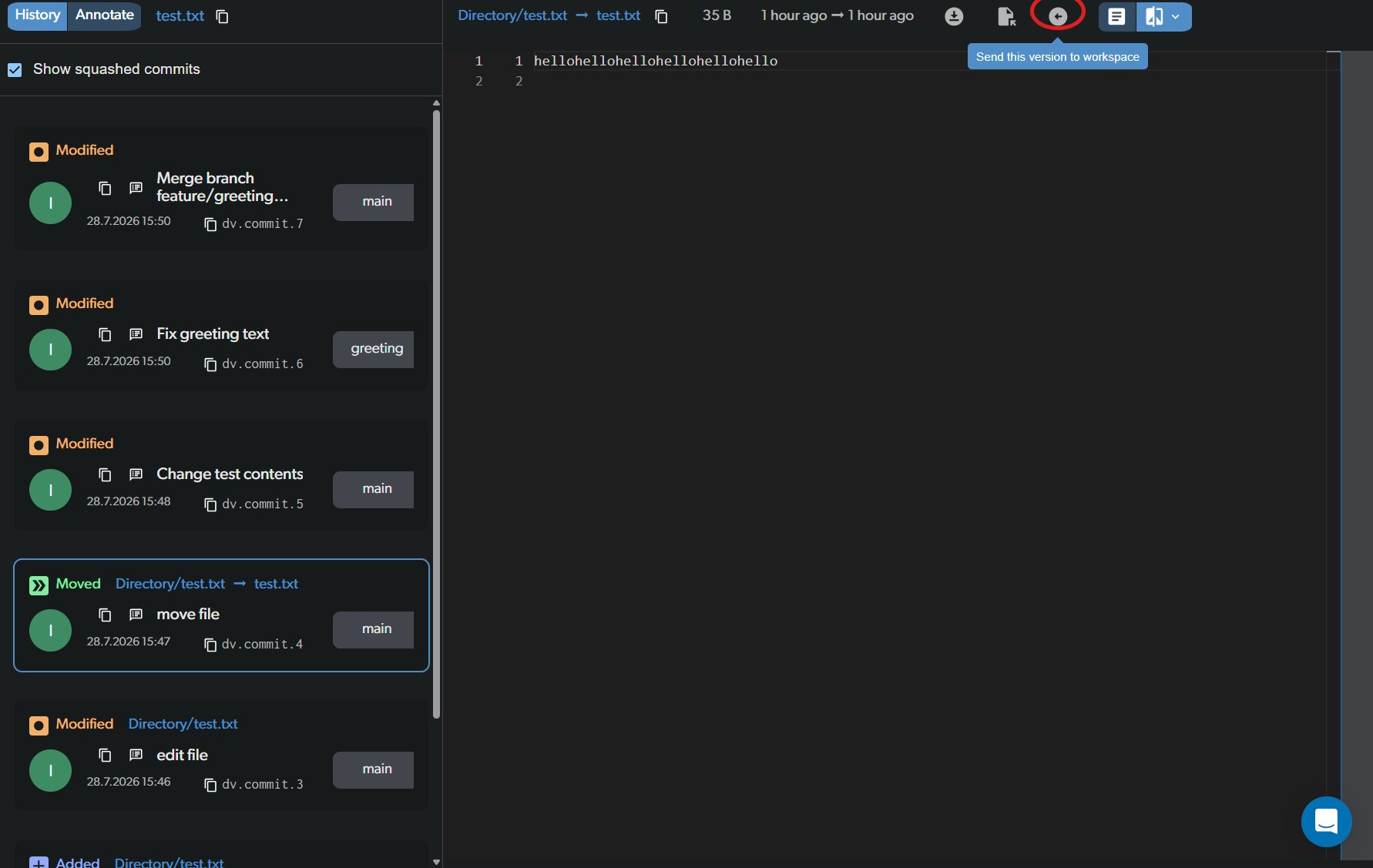
Task: Open Directory/test.txt link in edit file commit
Action: point(183,724)
